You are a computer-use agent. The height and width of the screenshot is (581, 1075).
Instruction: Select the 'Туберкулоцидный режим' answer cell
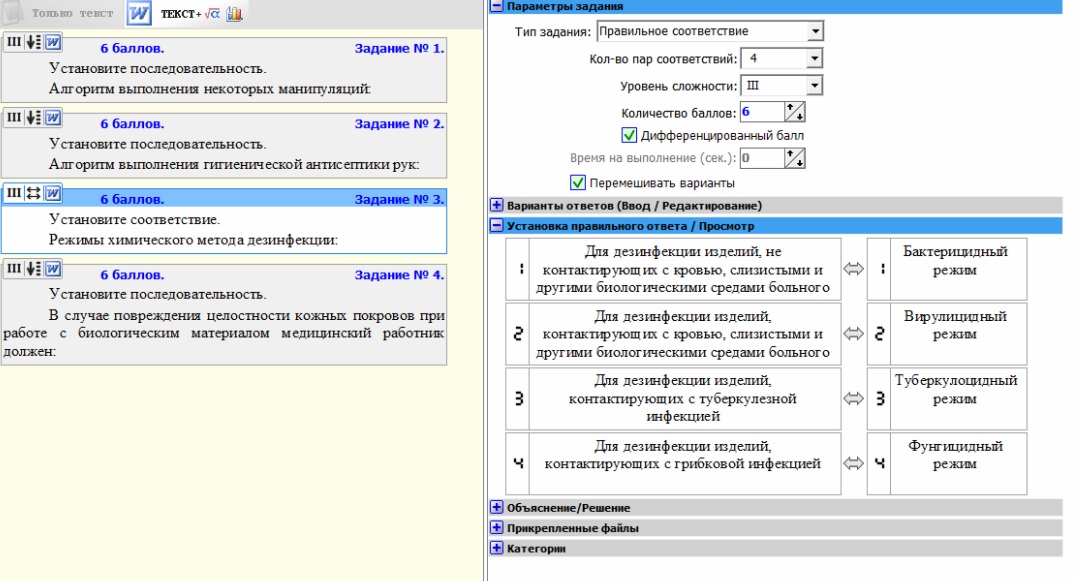click(x=958, y=398)
